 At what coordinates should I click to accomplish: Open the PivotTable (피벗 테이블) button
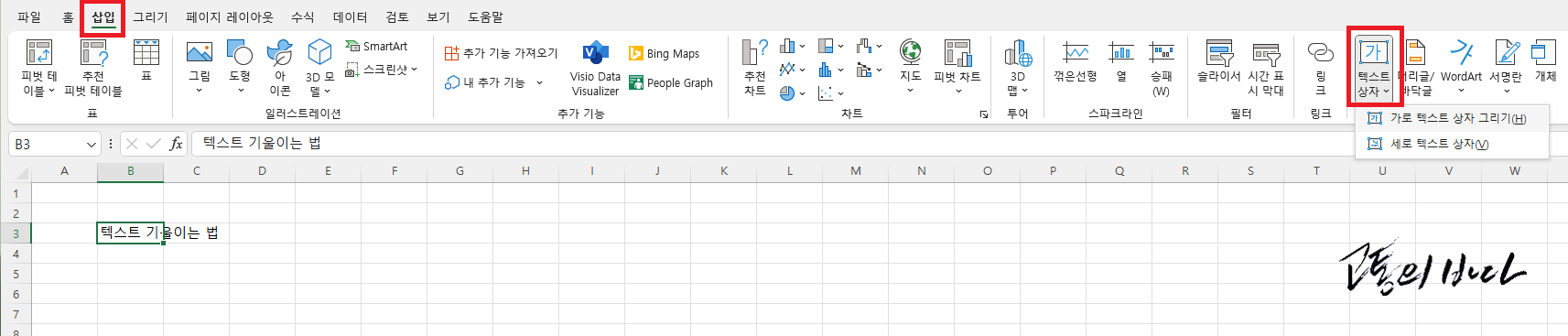(38, 68)
